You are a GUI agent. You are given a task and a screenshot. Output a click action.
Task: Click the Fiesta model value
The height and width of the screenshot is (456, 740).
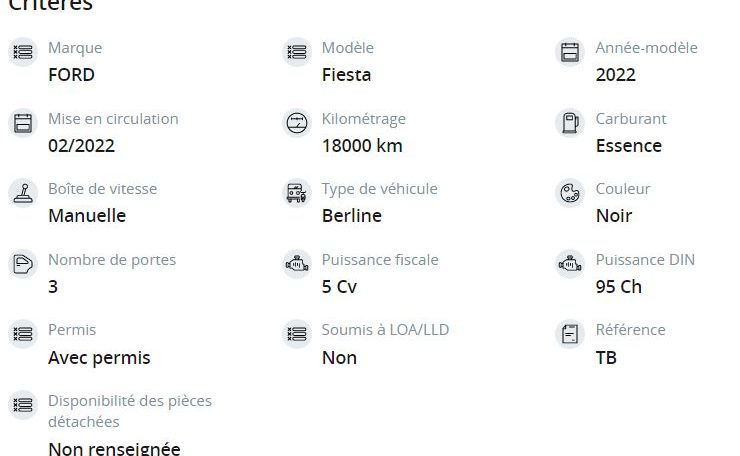(346, 75)
